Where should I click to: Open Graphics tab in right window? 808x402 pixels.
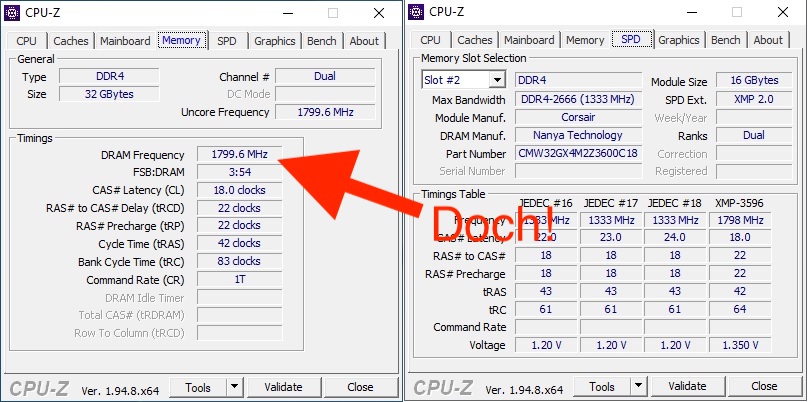[x=679, y=40]
